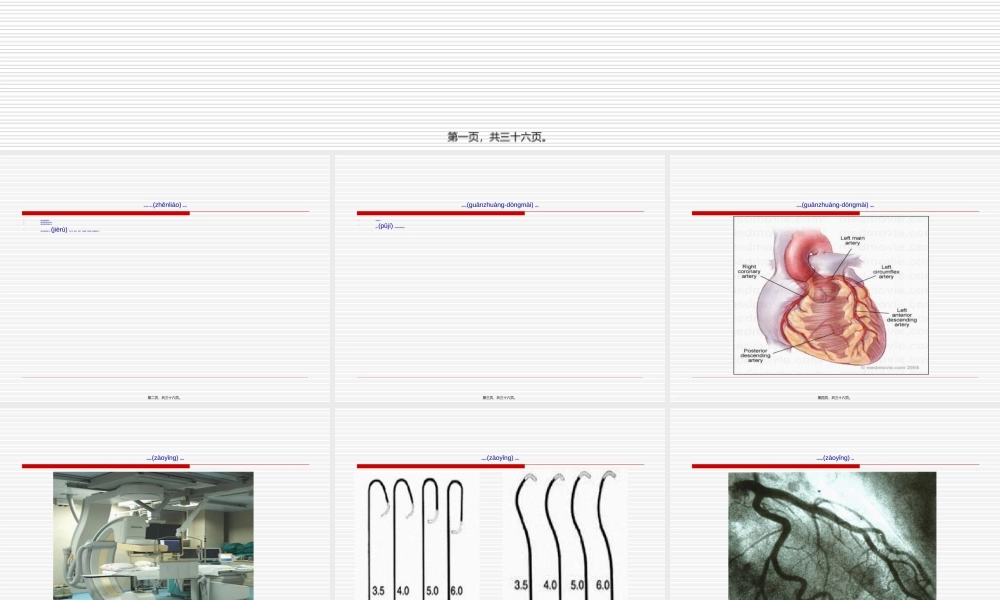Select the right catheter curves diagram

565,535
